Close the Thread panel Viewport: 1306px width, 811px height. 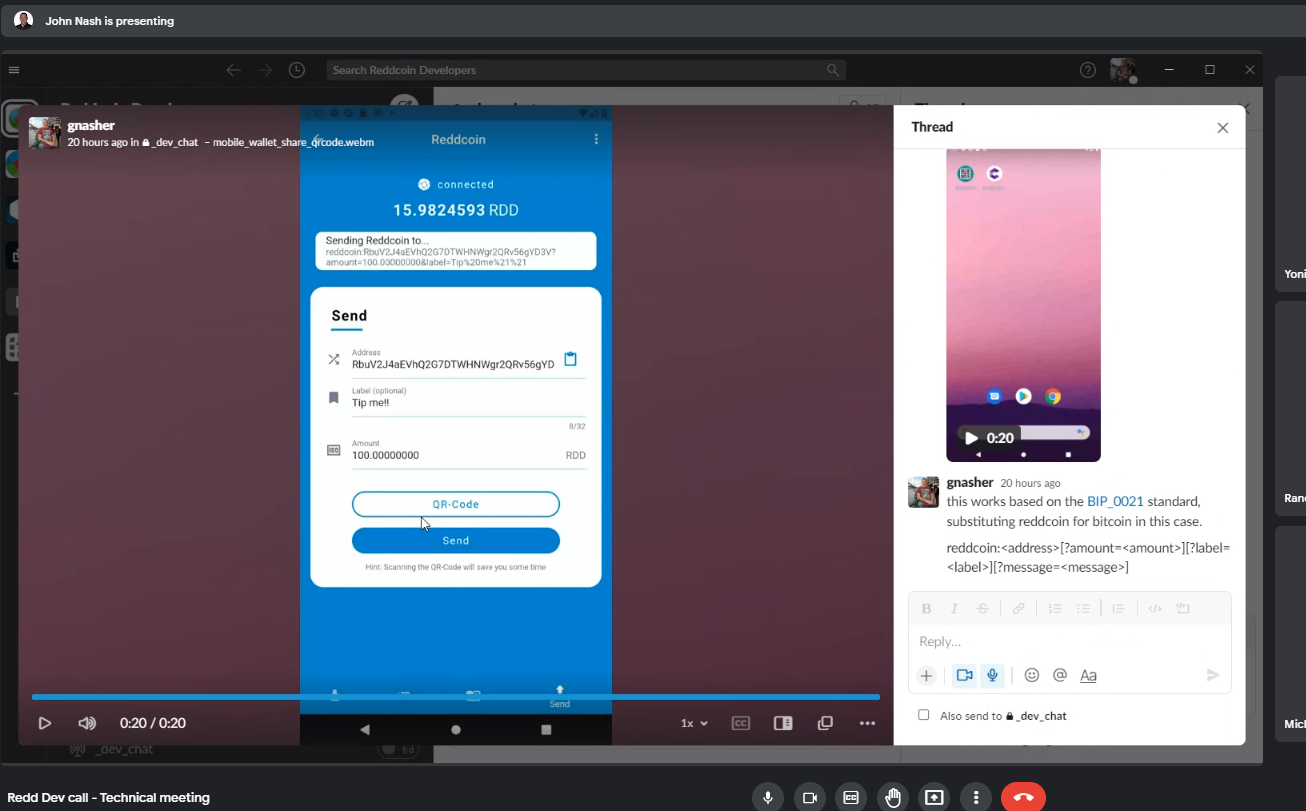click(x=1222, y=128)
